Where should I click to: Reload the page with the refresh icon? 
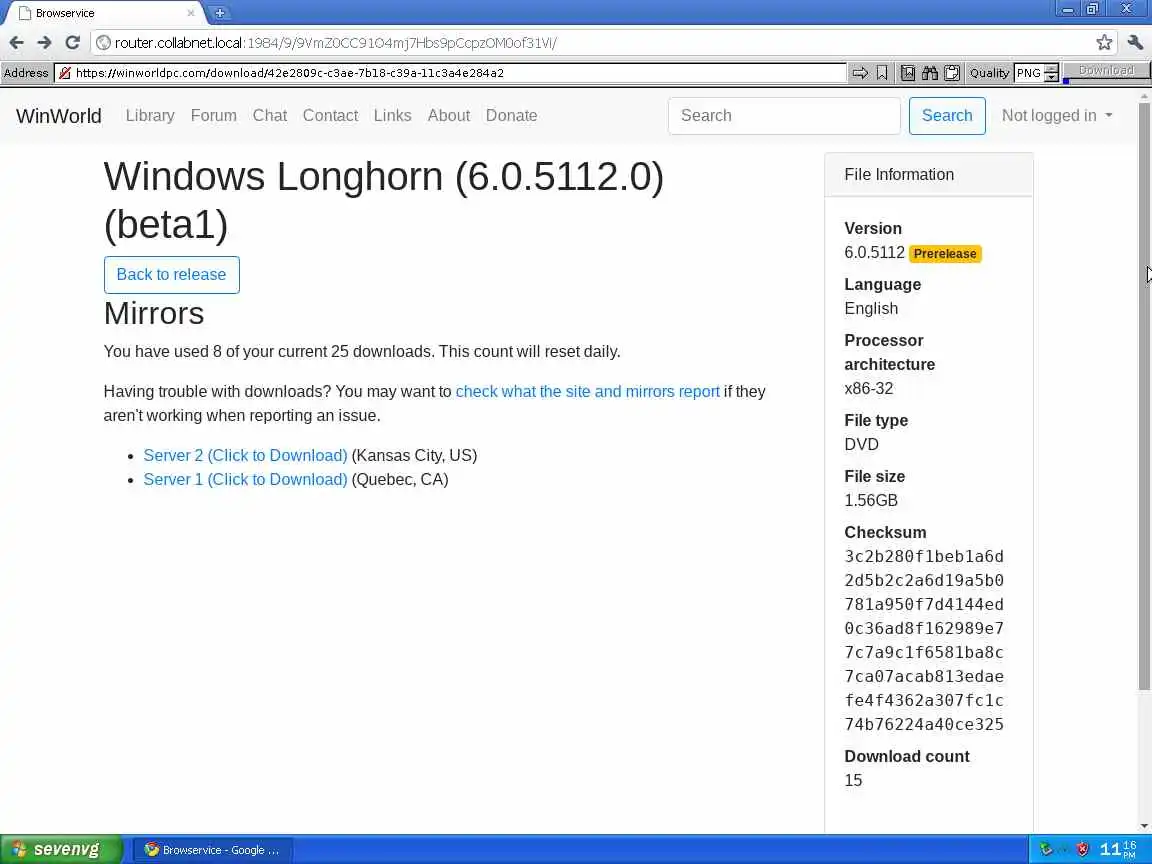(x=72, y=43)
